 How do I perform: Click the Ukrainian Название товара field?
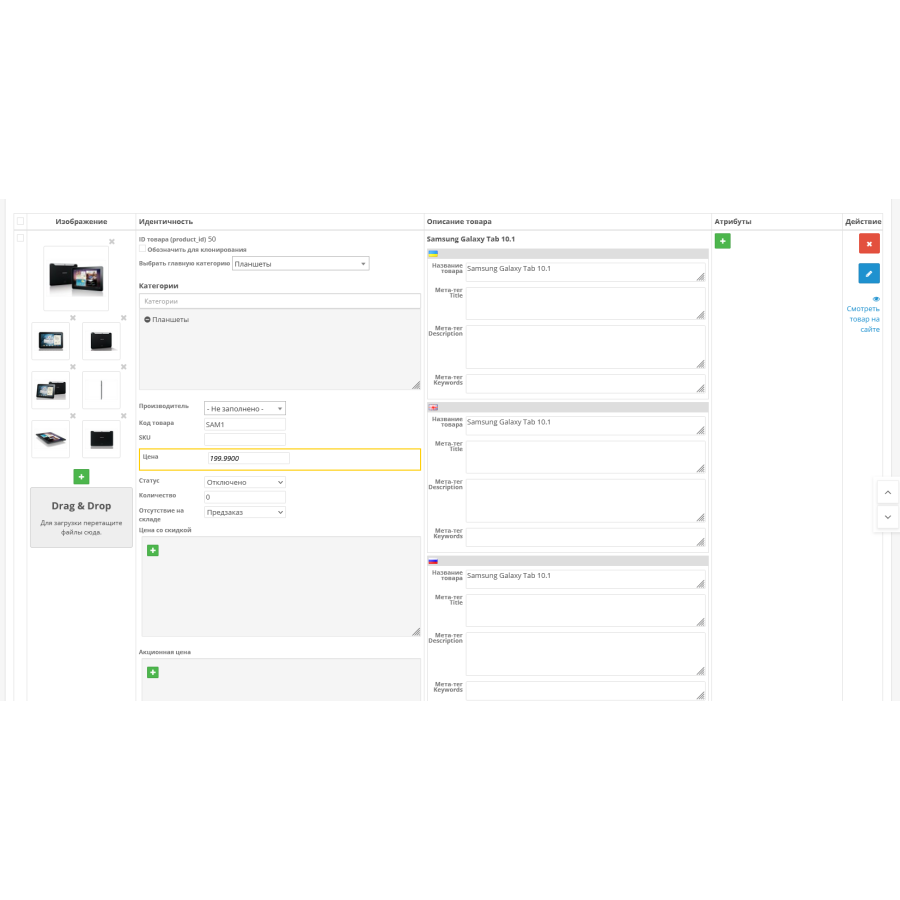pyautogui.click(x=585, y=272)
